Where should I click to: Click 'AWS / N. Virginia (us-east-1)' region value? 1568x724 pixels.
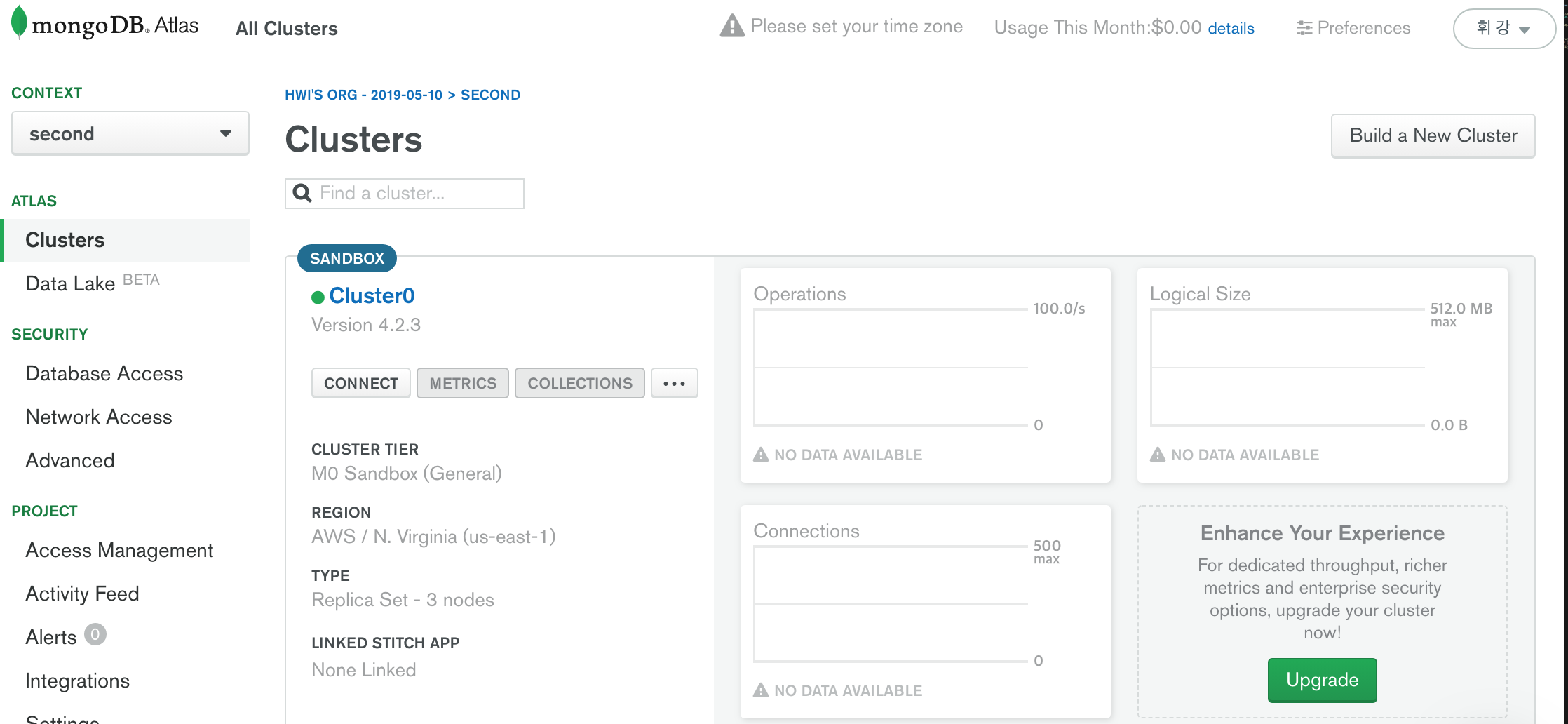(433, 537)
